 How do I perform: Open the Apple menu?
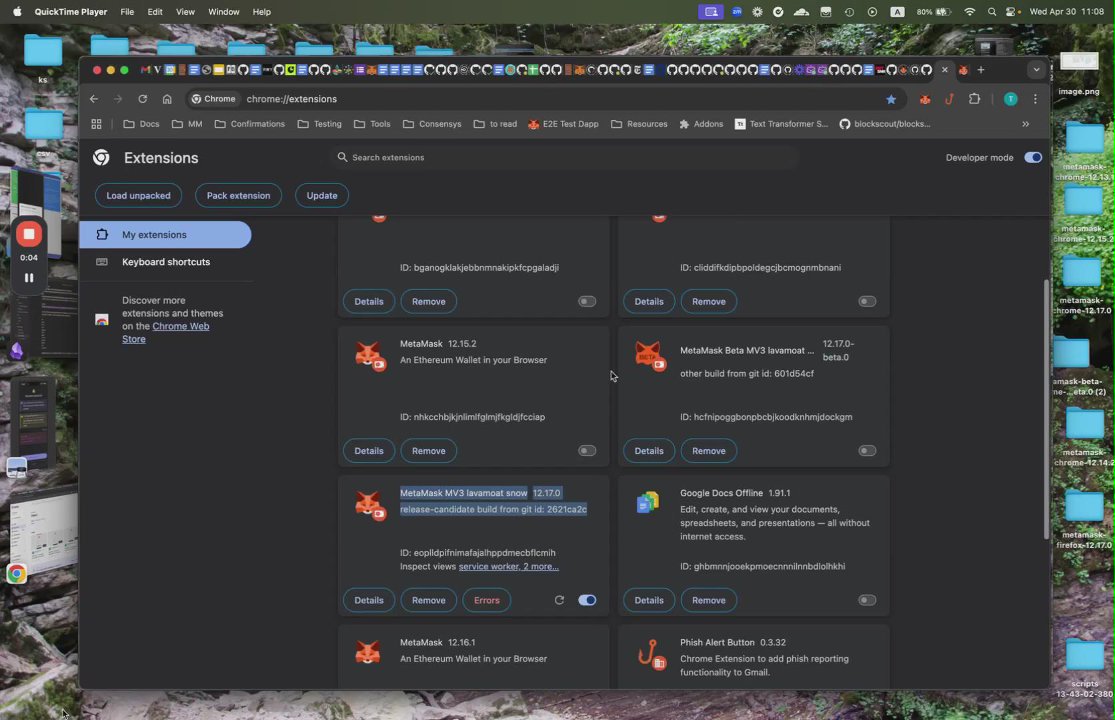(x=16, y=11)
